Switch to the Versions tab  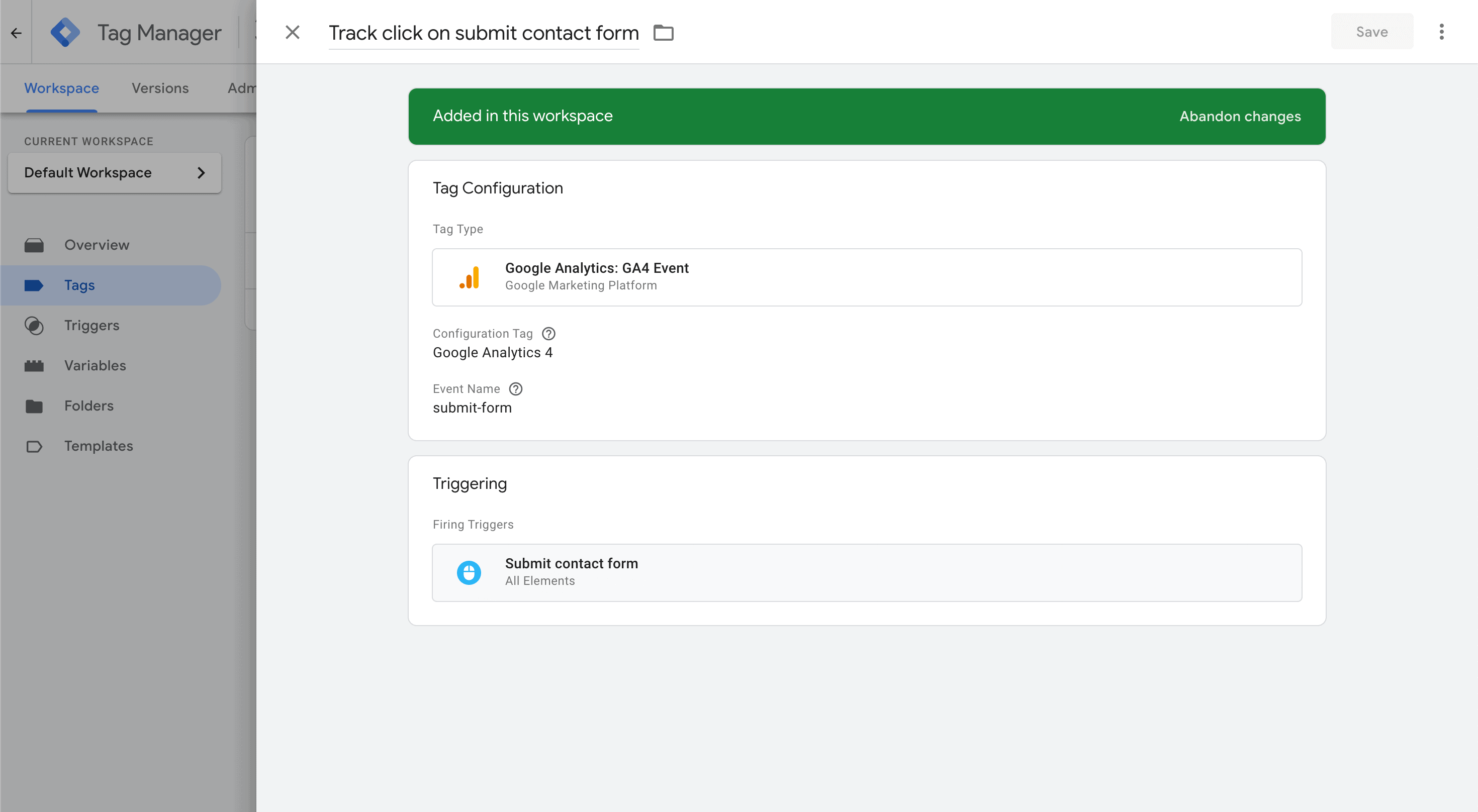(160, 88)
